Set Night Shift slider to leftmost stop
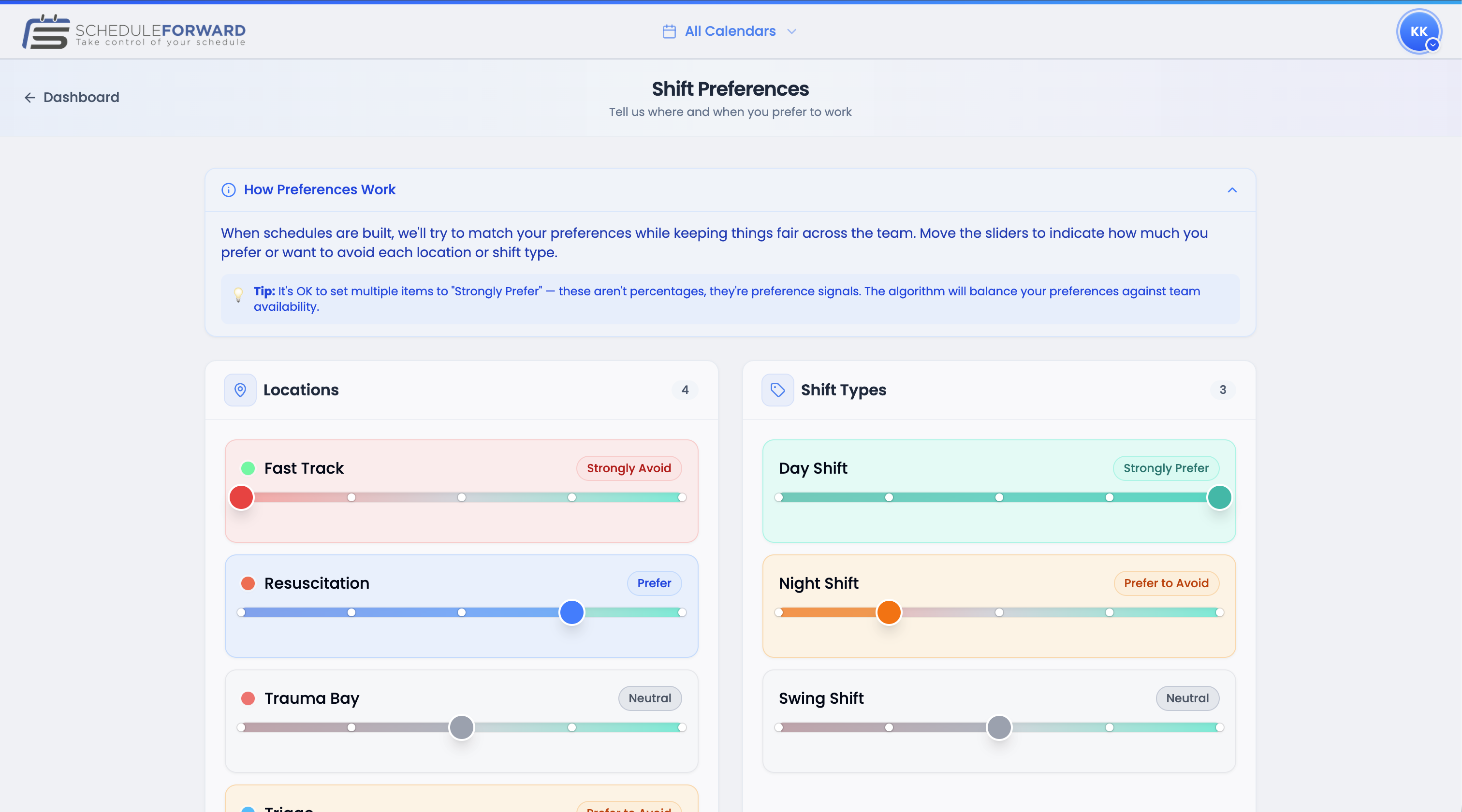The height and width of the screenshot is (812, 1462). (x=779, y=612)
